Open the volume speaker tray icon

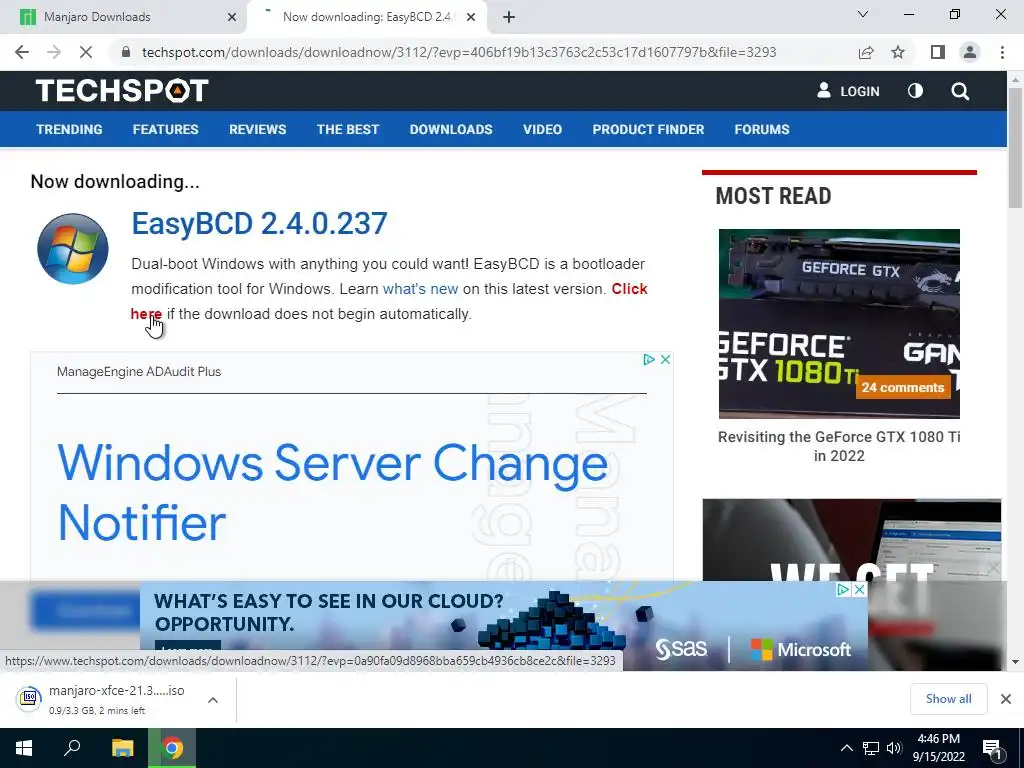894,748
